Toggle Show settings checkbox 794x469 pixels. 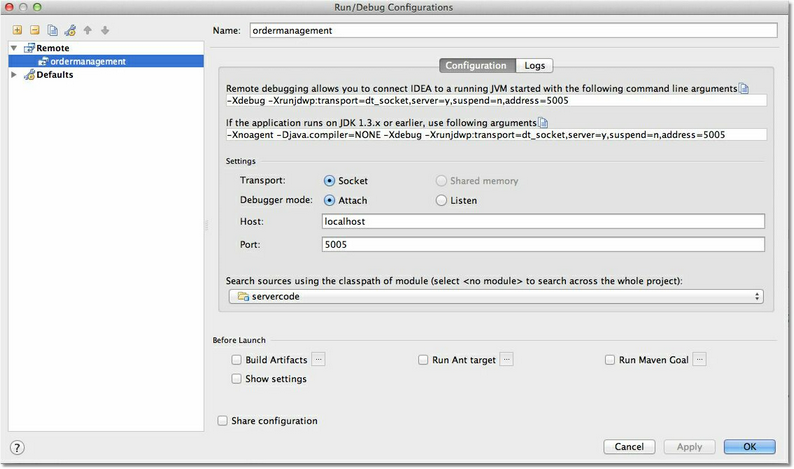point(236,379)
